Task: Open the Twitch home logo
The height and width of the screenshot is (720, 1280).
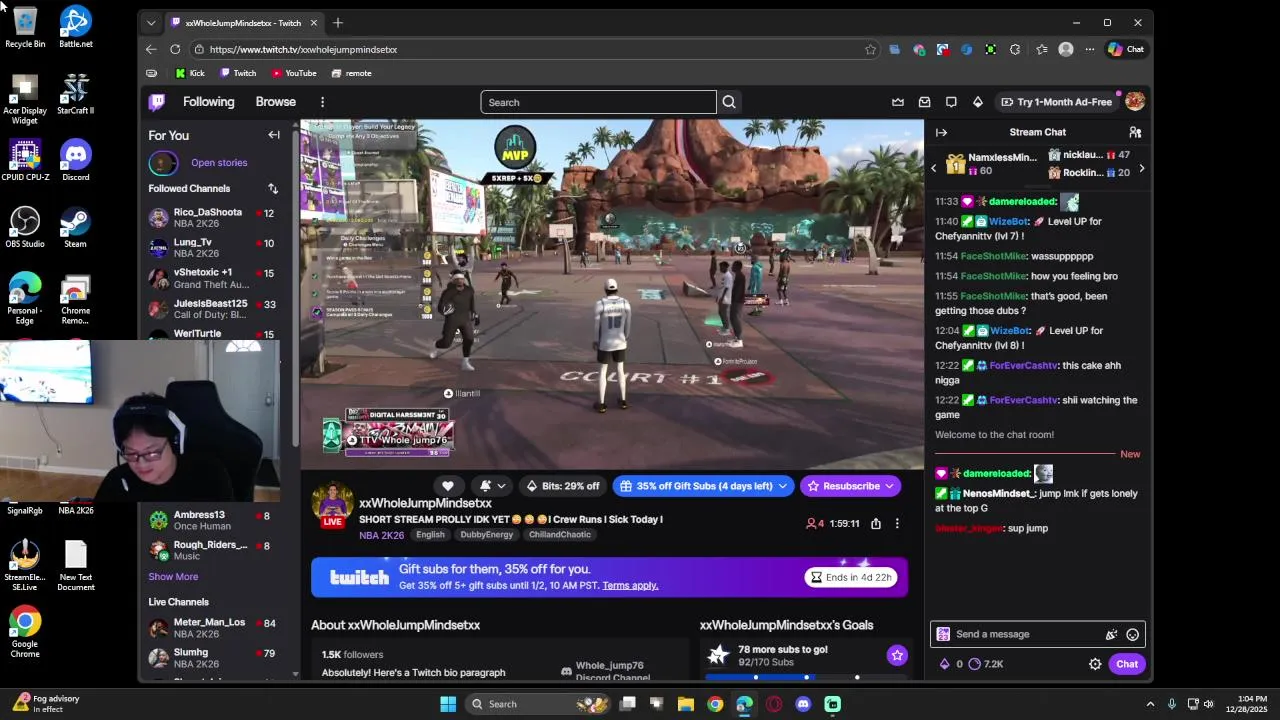Action: click(157, 102)
